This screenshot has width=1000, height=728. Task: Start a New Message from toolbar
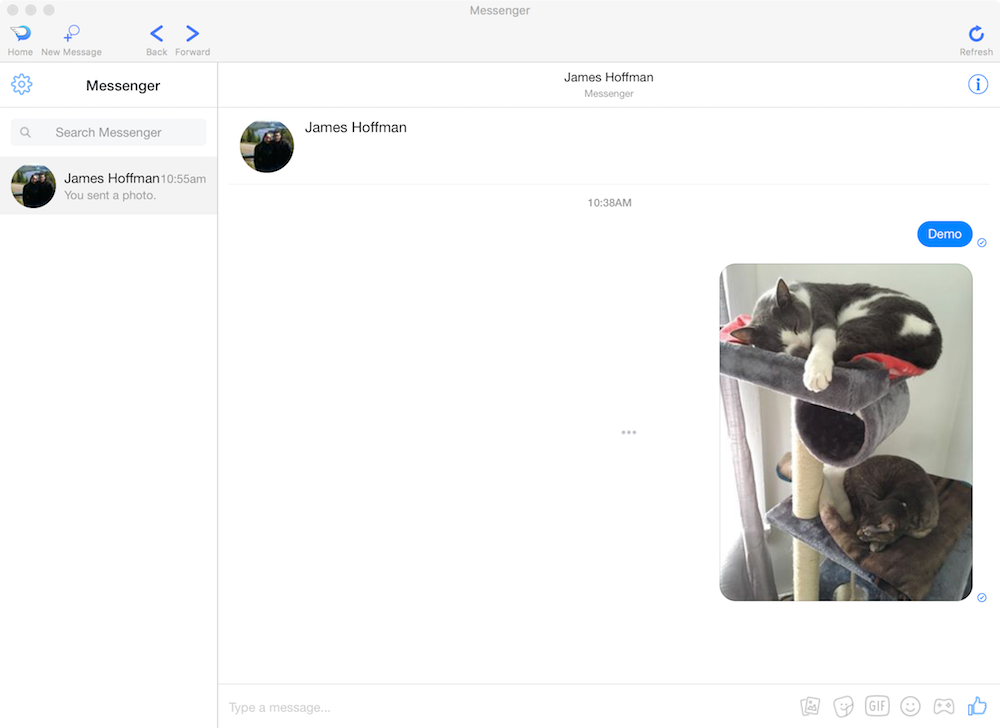71,35
